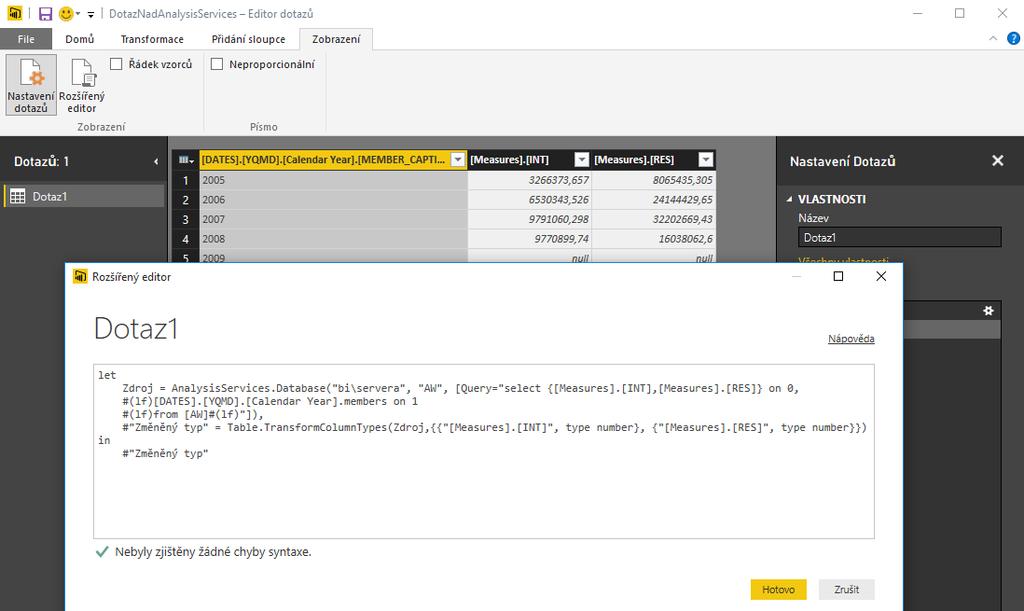This screenshot has width=1024, height=611.
Task: Collapse the Dotazů queries pane
Action: pyautogui.click(x=155, y=161)
